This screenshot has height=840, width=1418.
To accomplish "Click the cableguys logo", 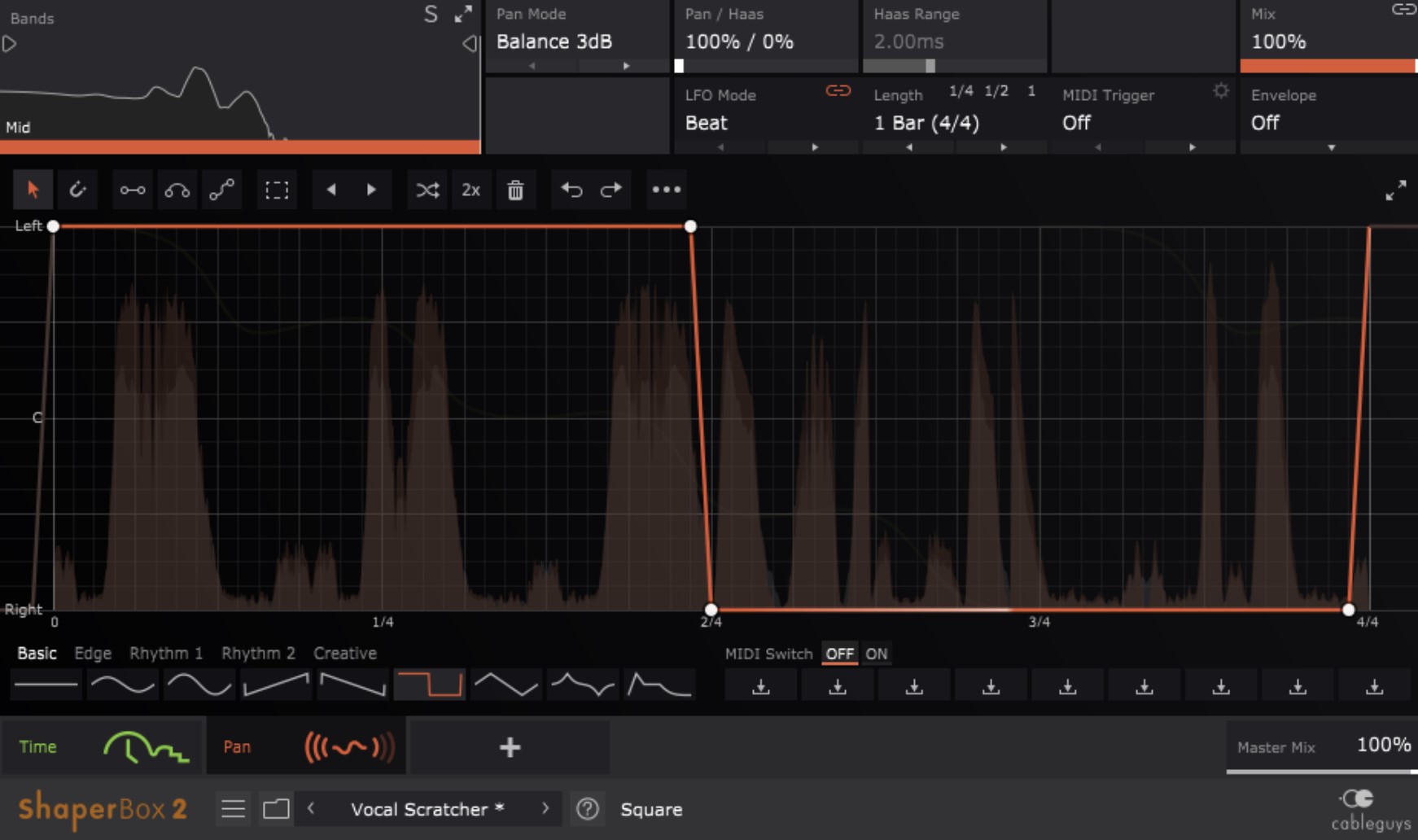I will click(x=1371, y=810).
